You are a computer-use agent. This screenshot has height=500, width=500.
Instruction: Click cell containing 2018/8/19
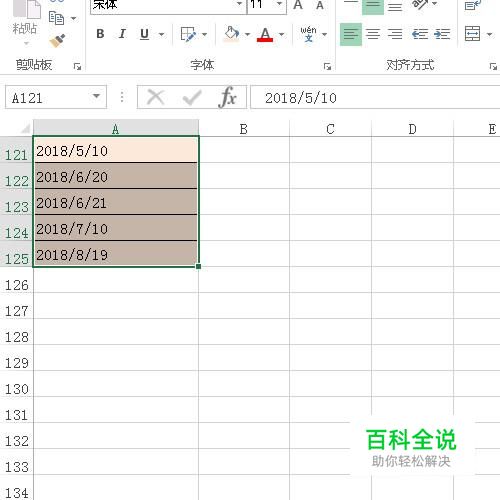click(x=116, y=254)
